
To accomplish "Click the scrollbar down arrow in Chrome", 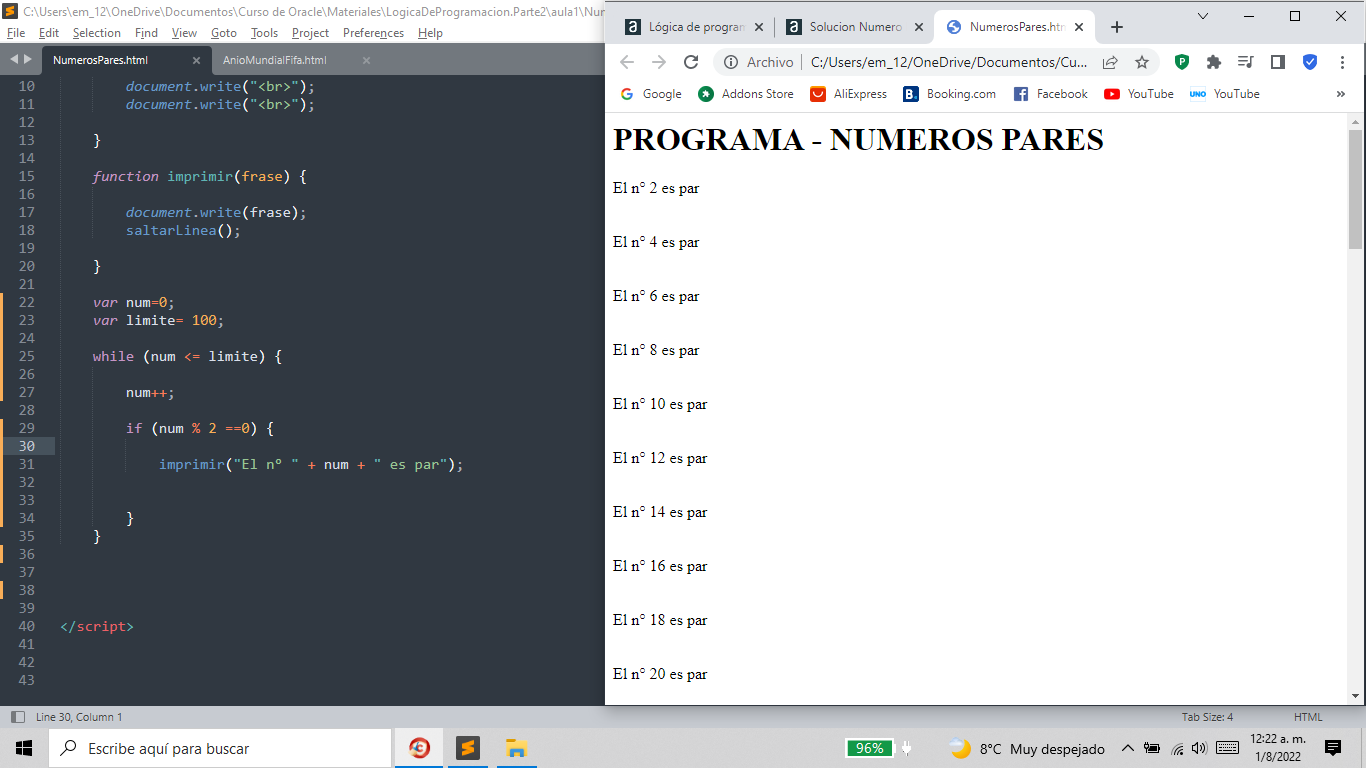I will [1356, 695].
